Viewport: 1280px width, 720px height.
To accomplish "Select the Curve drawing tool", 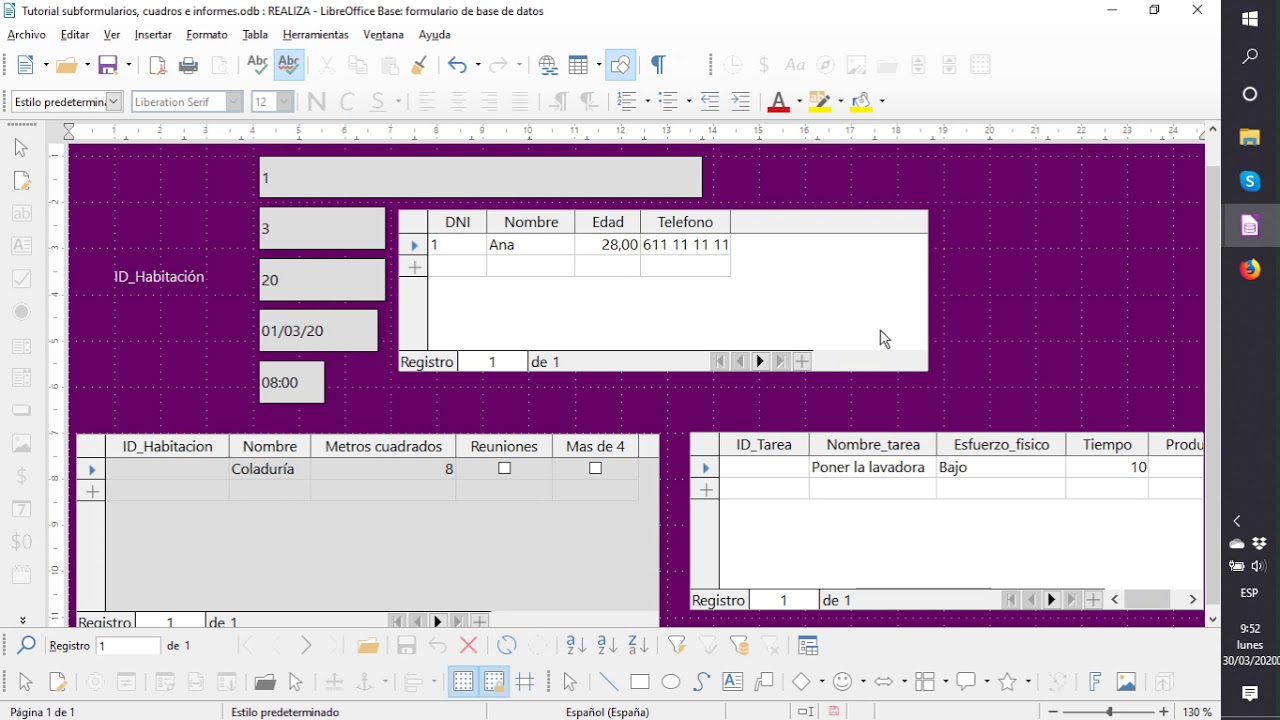I will click(702, 682).
